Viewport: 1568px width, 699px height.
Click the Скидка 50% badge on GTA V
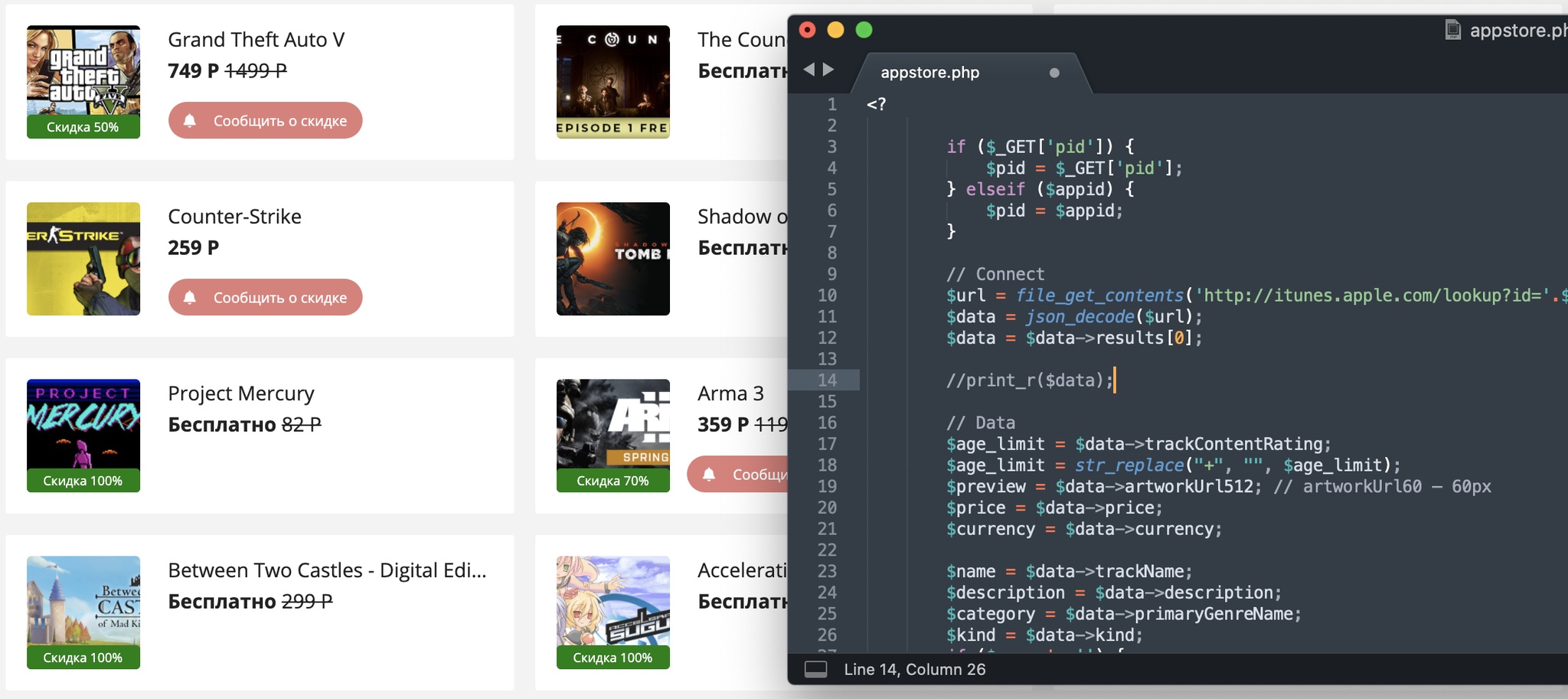(x=83, y=127)
